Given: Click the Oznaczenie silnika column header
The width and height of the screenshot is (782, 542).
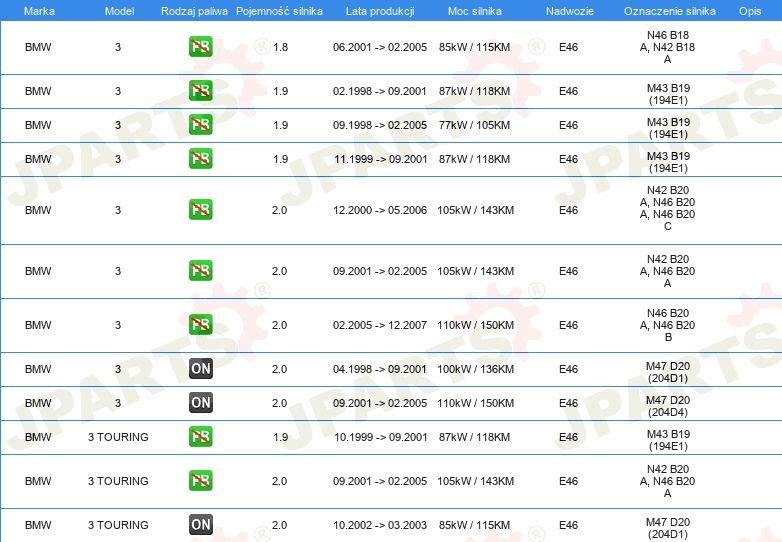Looking at the screenshot, I should [x=669, y=11].
